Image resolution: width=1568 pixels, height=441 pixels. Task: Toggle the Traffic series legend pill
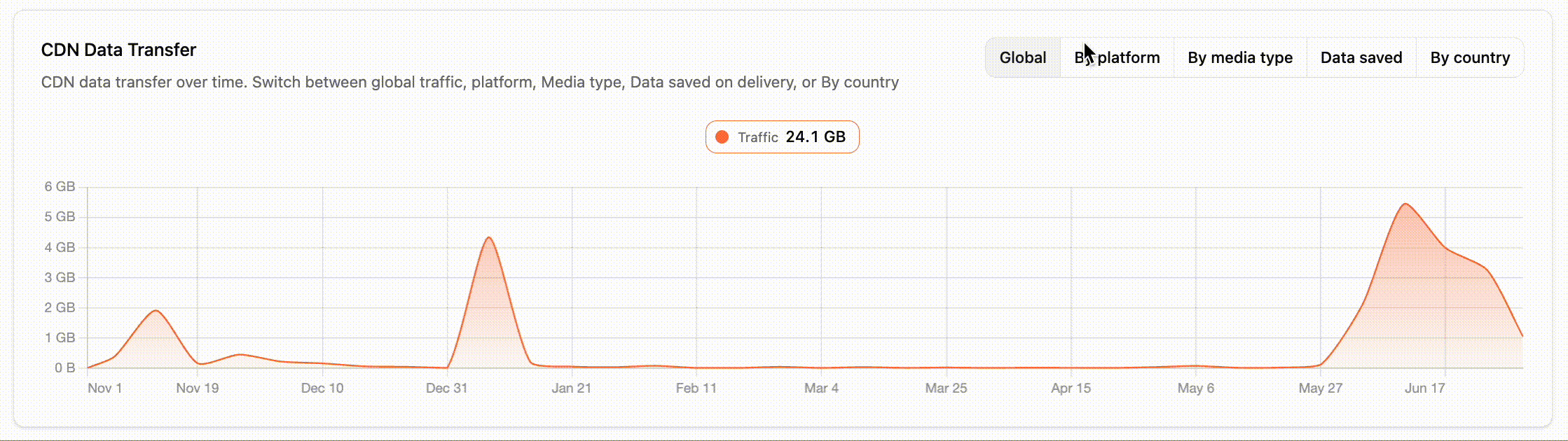782,136
